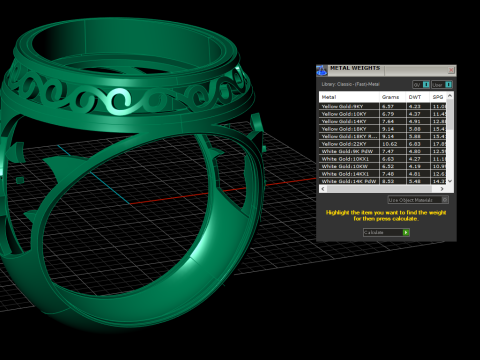Run Calculate with the green arrow button
Screen dimensions: 480x360
click(x=406, y=232)
